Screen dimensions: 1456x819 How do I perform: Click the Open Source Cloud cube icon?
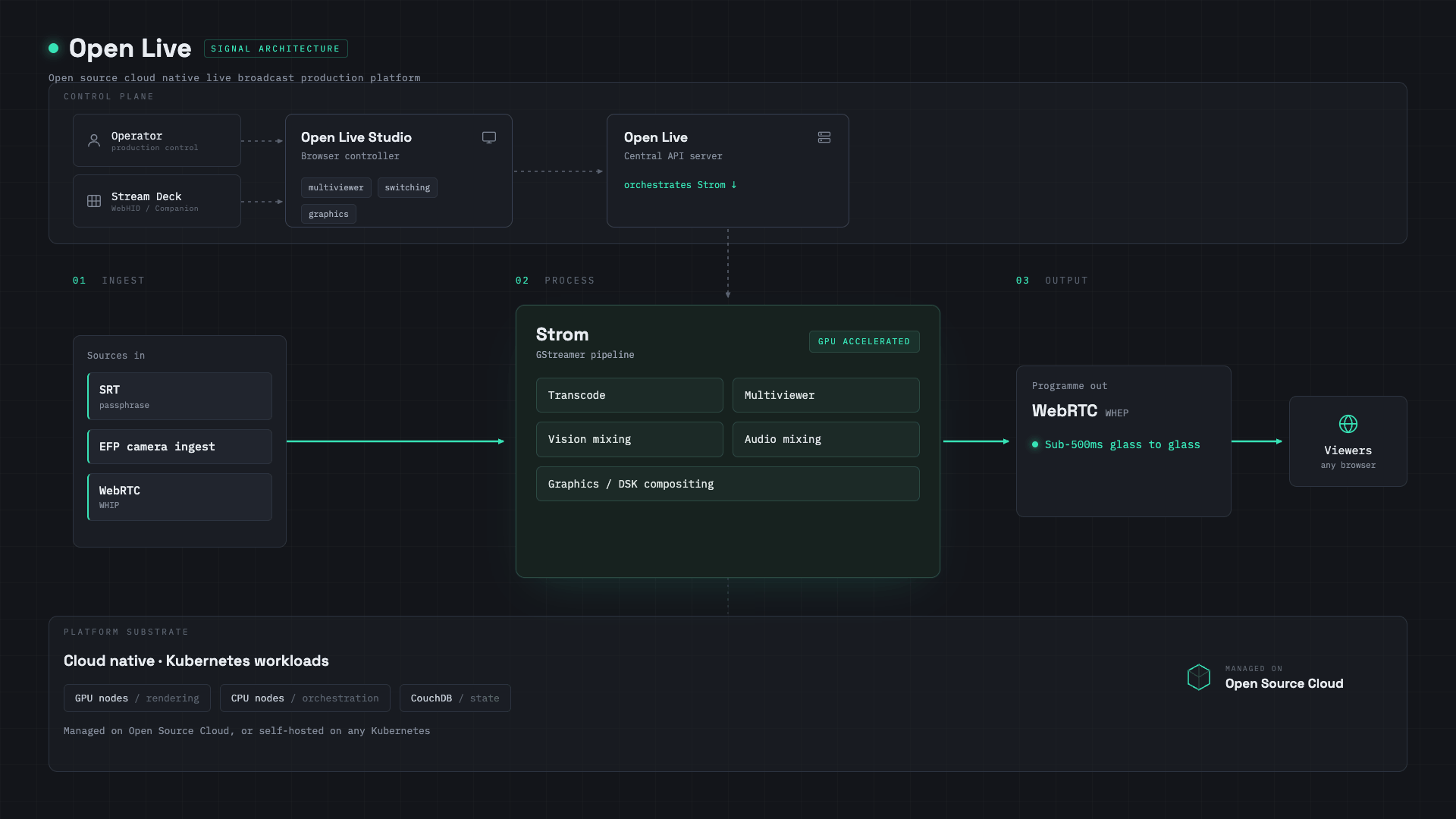(1199, 677)
